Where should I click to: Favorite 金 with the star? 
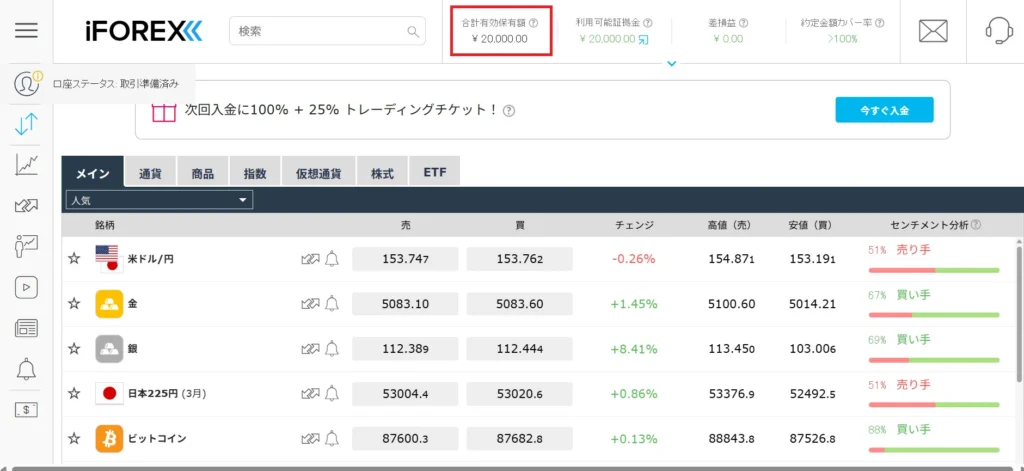74,304
